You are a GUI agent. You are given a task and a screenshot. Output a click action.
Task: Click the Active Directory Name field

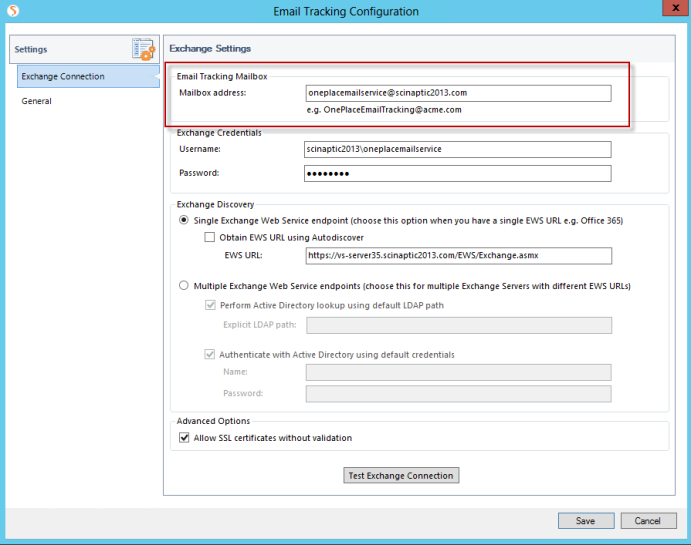[x=459, y=372]
